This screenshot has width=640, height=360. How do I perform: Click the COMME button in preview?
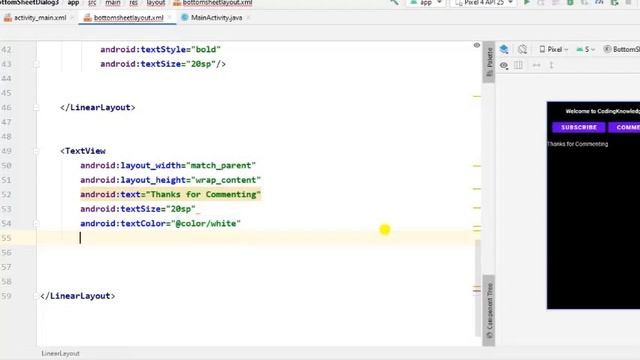[x=624, y=127]
